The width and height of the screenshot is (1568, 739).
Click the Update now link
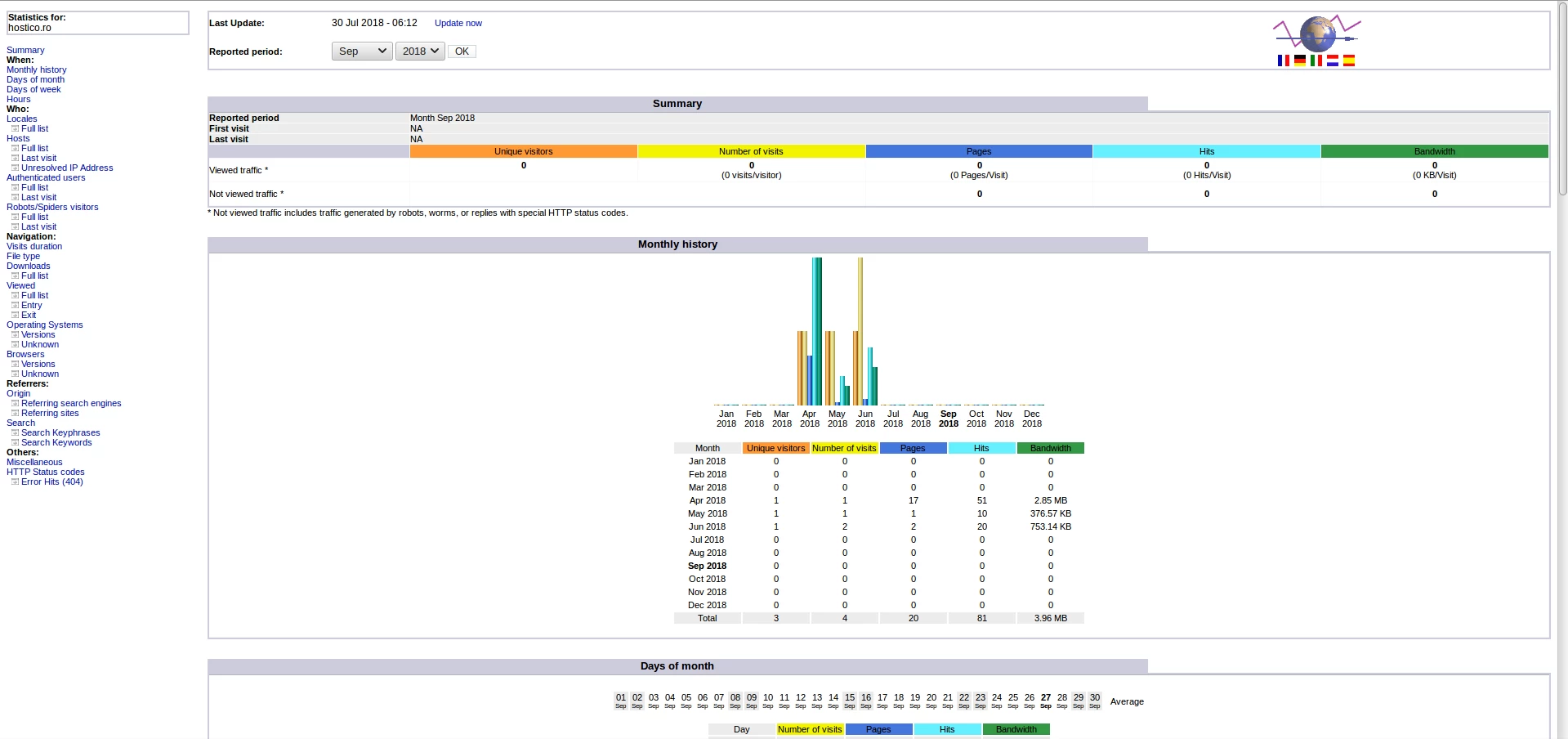[458, 23]
